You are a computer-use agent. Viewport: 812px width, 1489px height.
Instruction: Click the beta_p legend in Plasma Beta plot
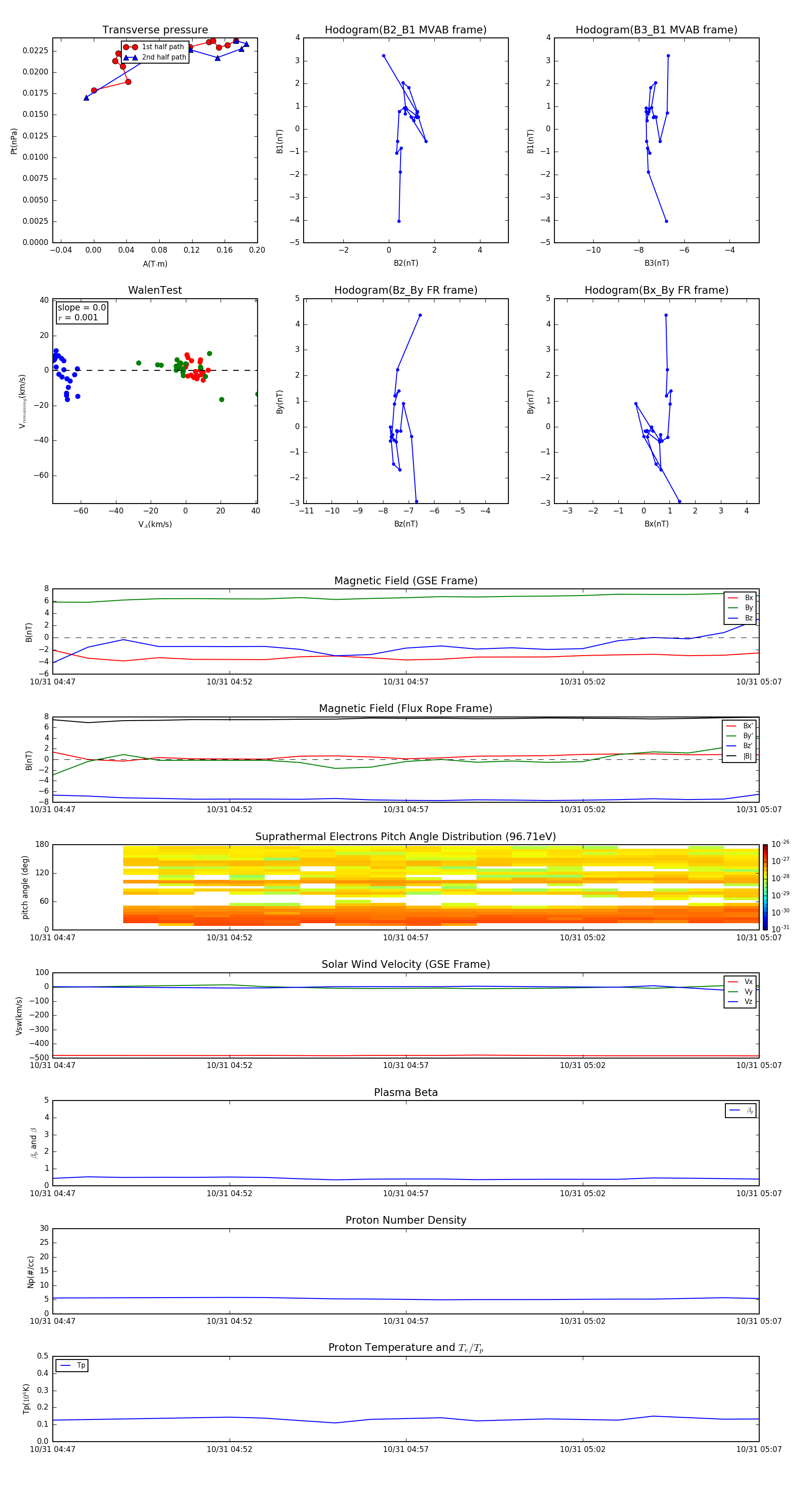[741, 1110]
